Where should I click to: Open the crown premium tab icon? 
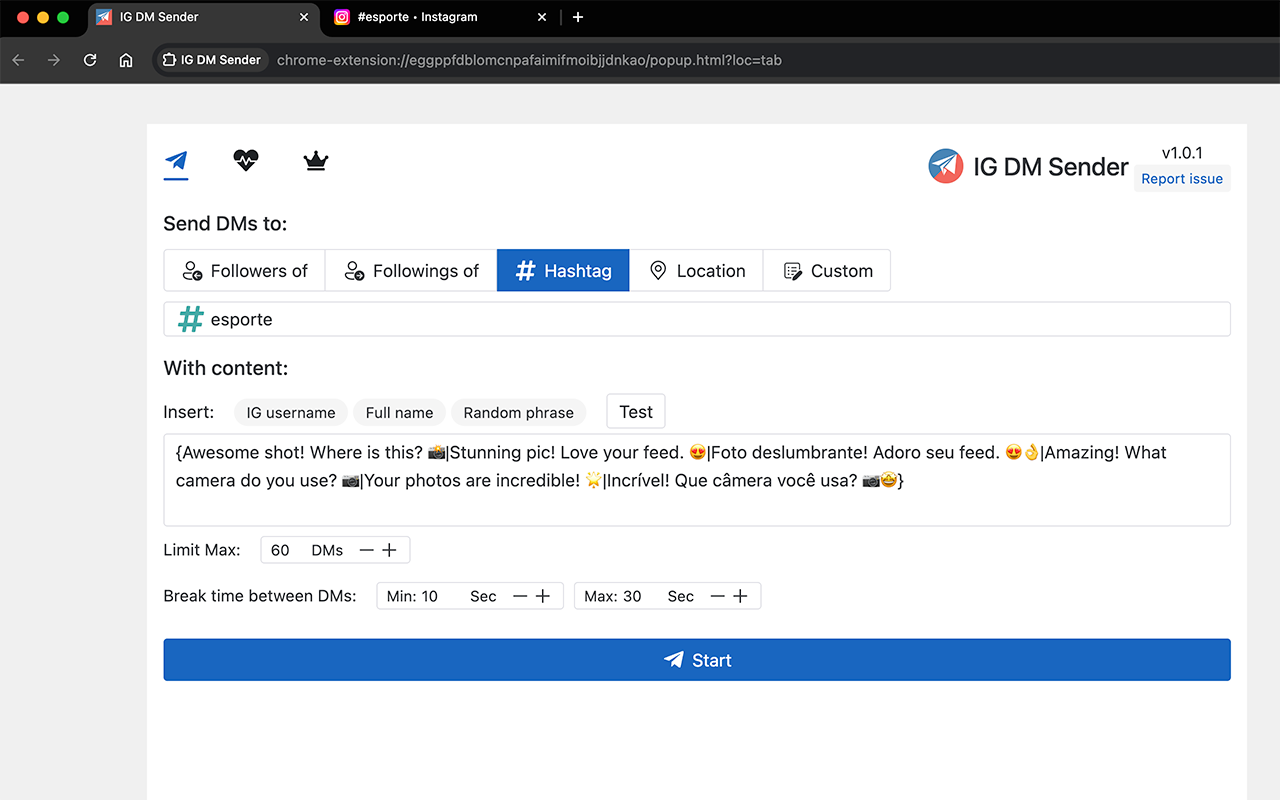point(316,160)
